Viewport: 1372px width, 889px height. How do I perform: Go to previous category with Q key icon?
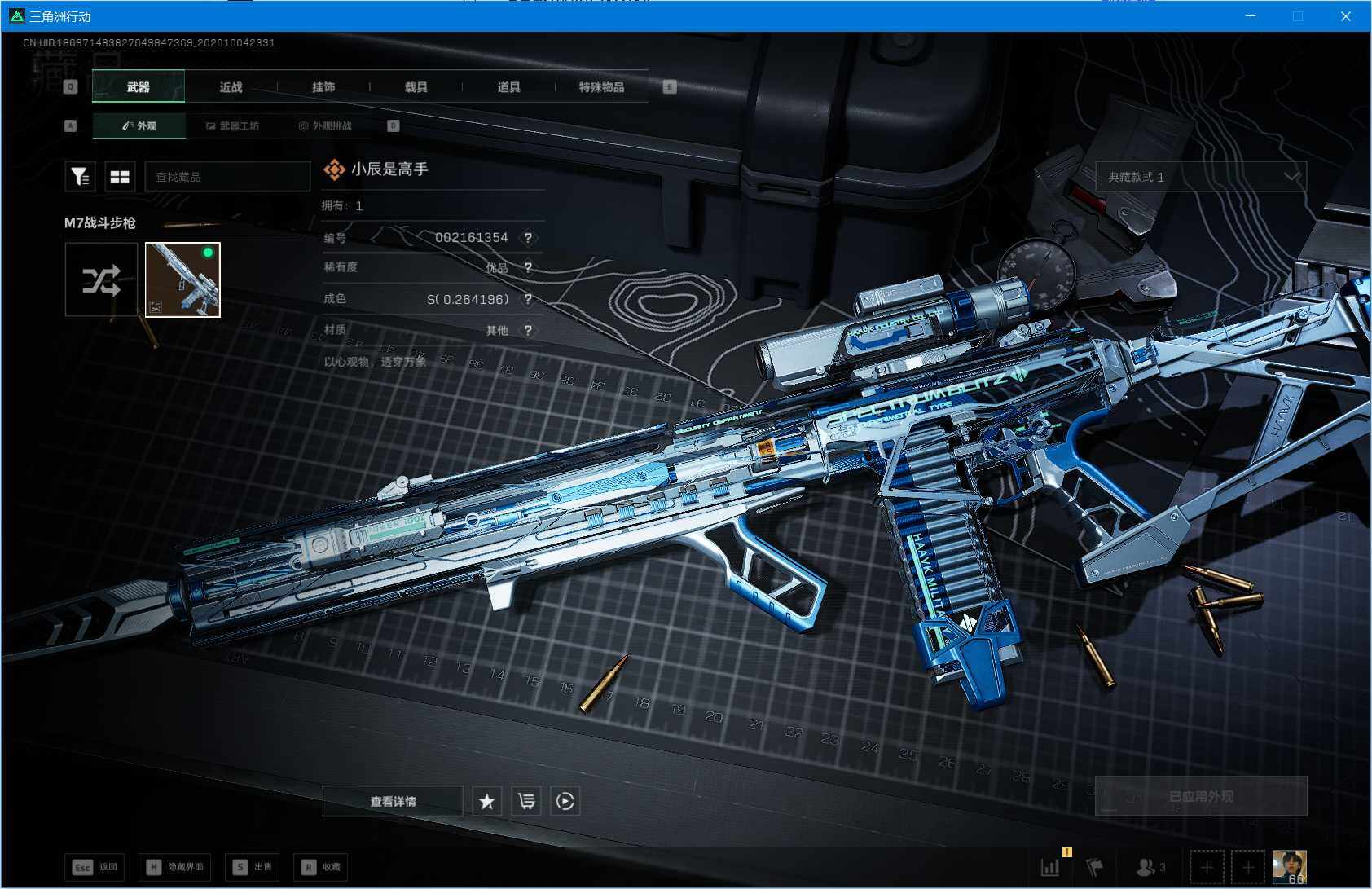pyautogui.click(x=71, y=86)
